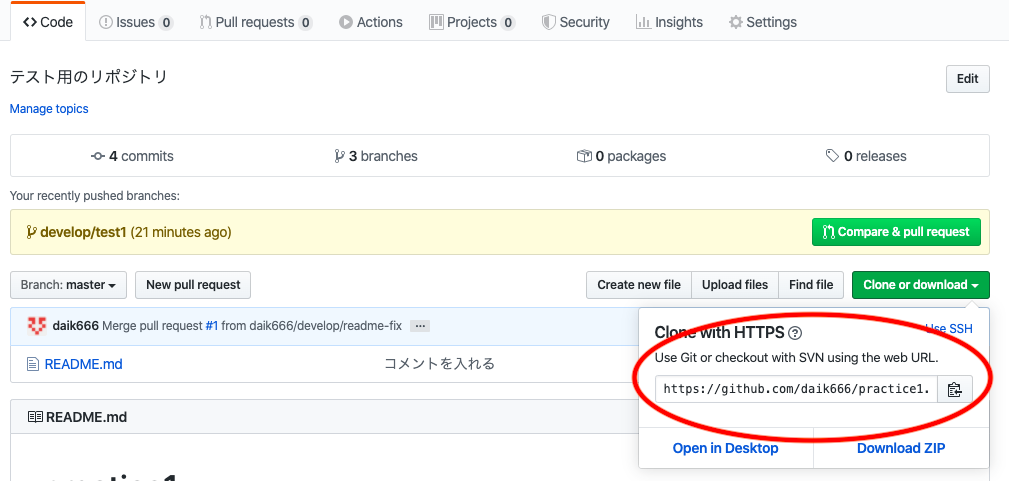This screenshot has height=481, width=1009.
Task: Switch to Use SSH link
Action: pyautogui.click(x=949, y=328)
